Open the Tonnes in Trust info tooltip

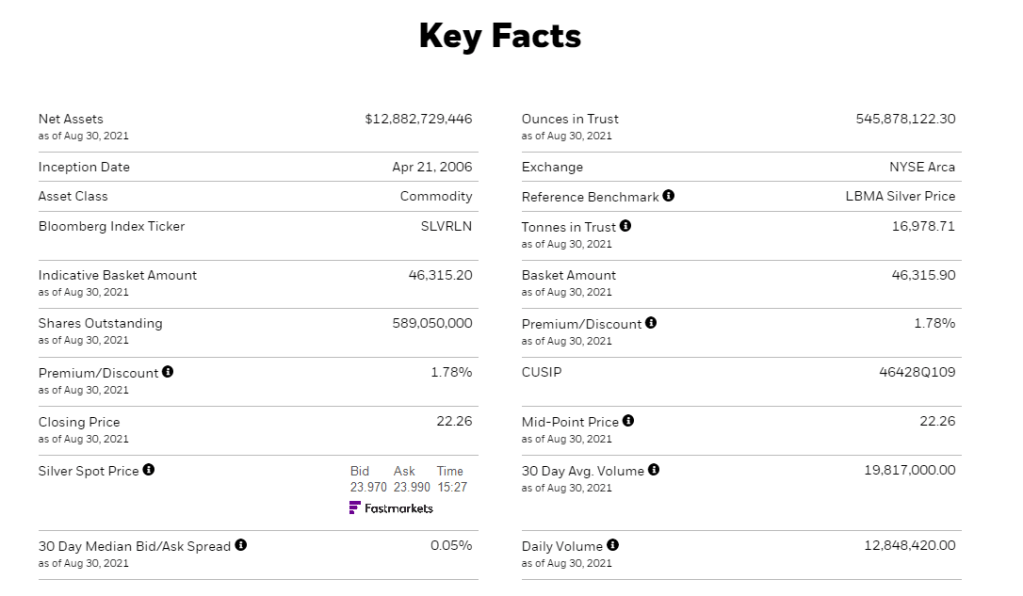click(x=625, y=227)
